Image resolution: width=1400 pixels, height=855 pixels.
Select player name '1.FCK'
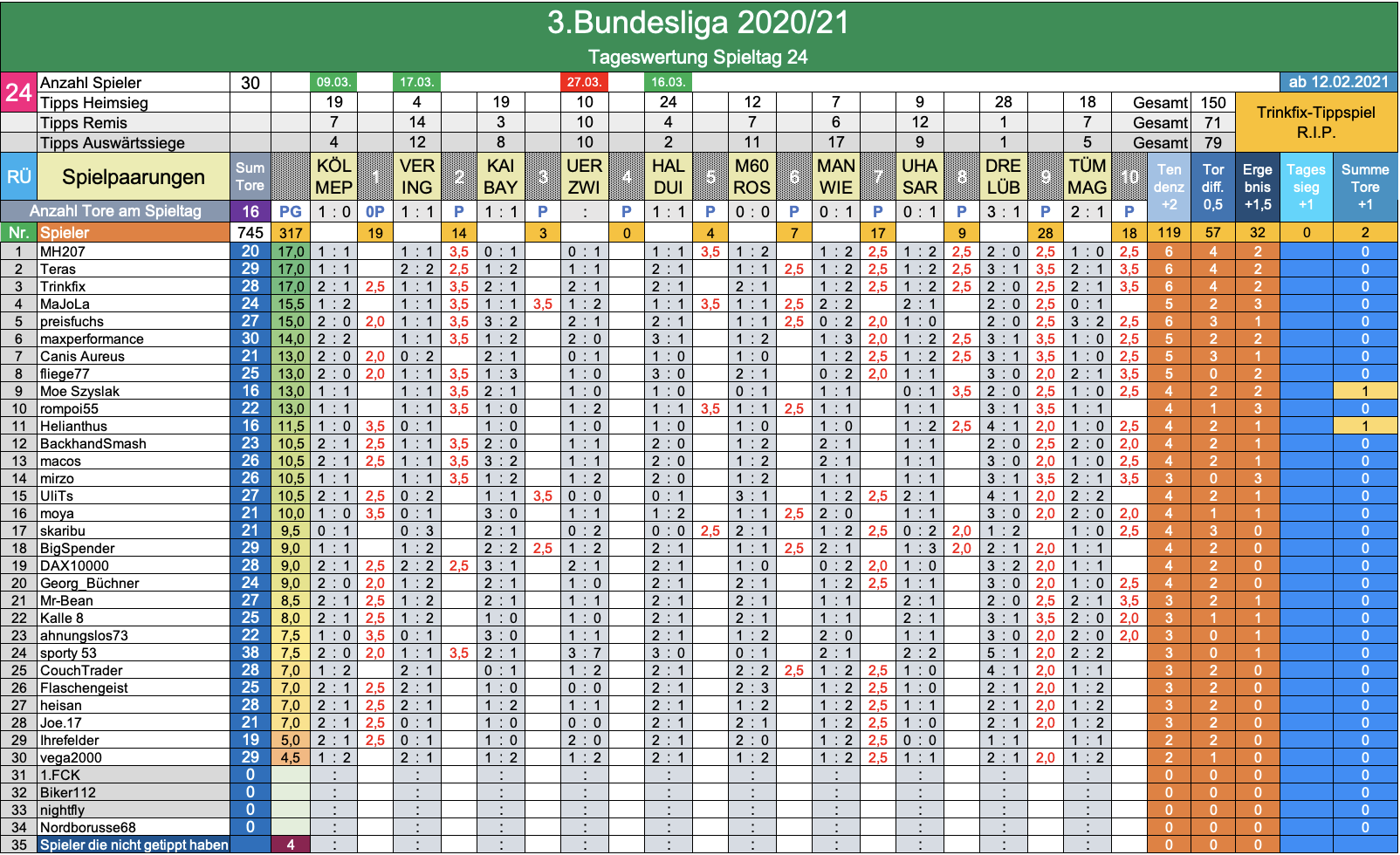59,775
